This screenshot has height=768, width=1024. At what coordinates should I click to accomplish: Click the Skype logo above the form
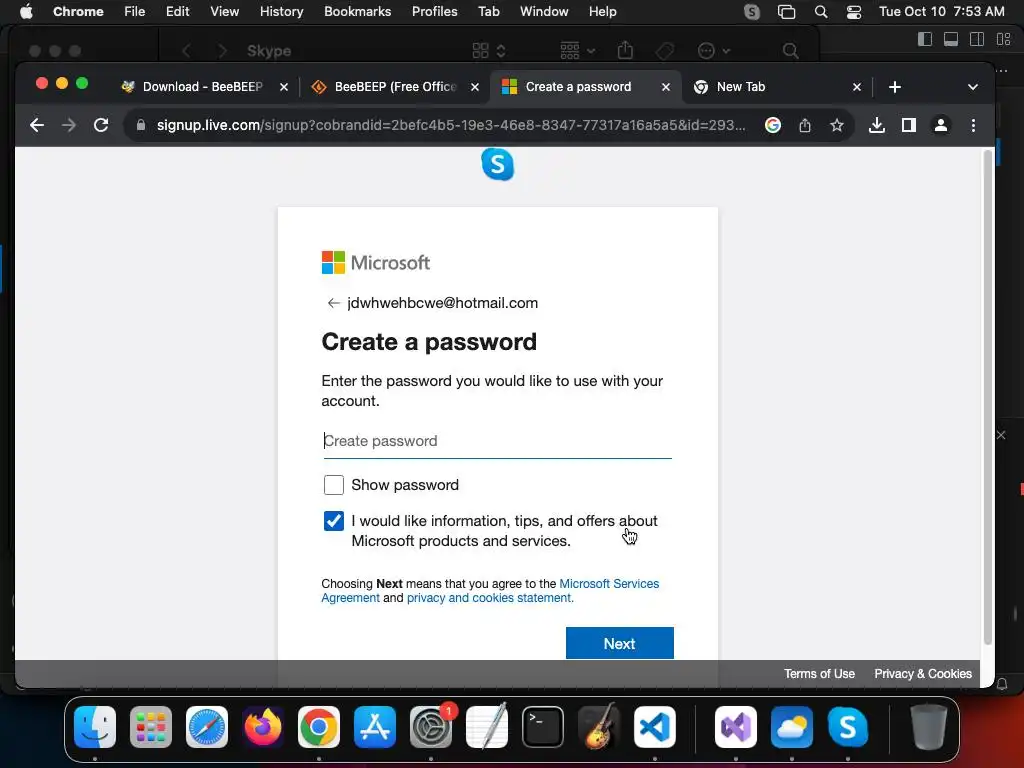coord(498,164)
